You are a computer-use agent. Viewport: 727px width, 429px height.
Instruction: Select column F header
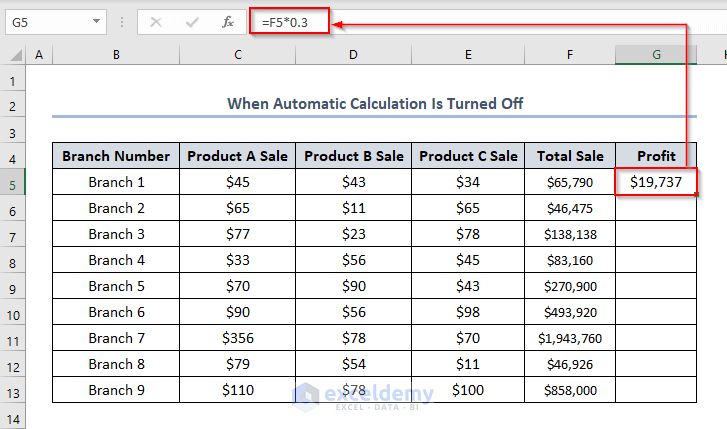click(x=570, y=55)
